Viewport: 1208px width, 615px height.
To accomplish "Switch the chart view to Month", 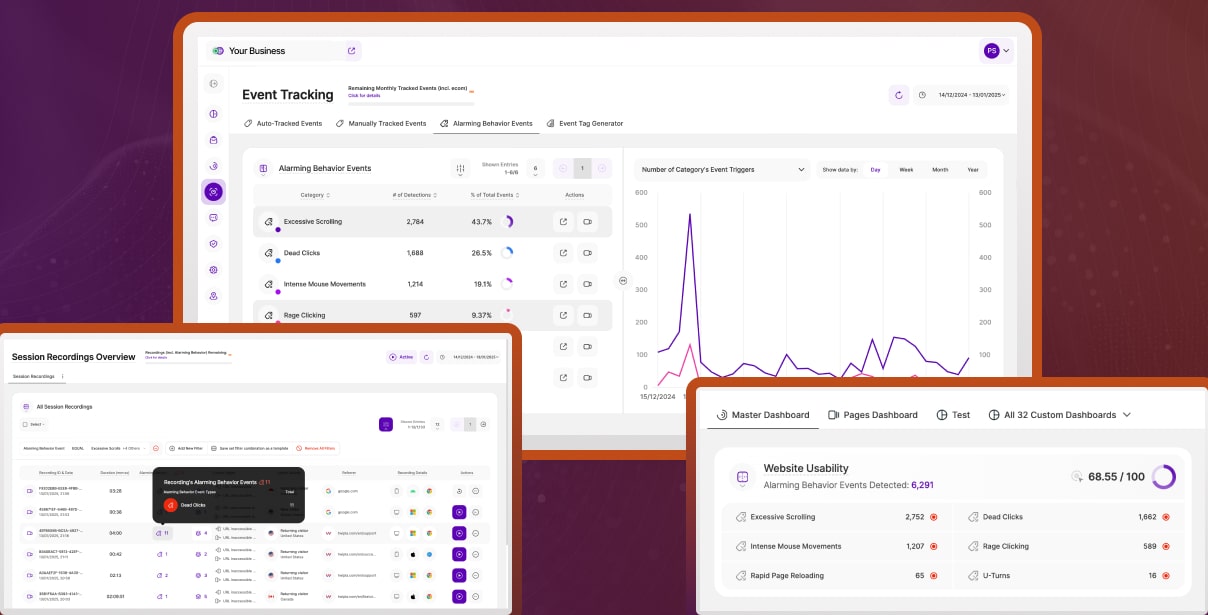I will click(940, 170).
